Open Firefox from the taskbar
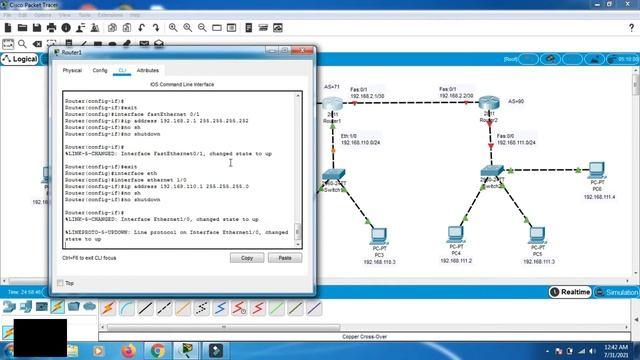Viewport: 640px width, 360px height. 128,351
